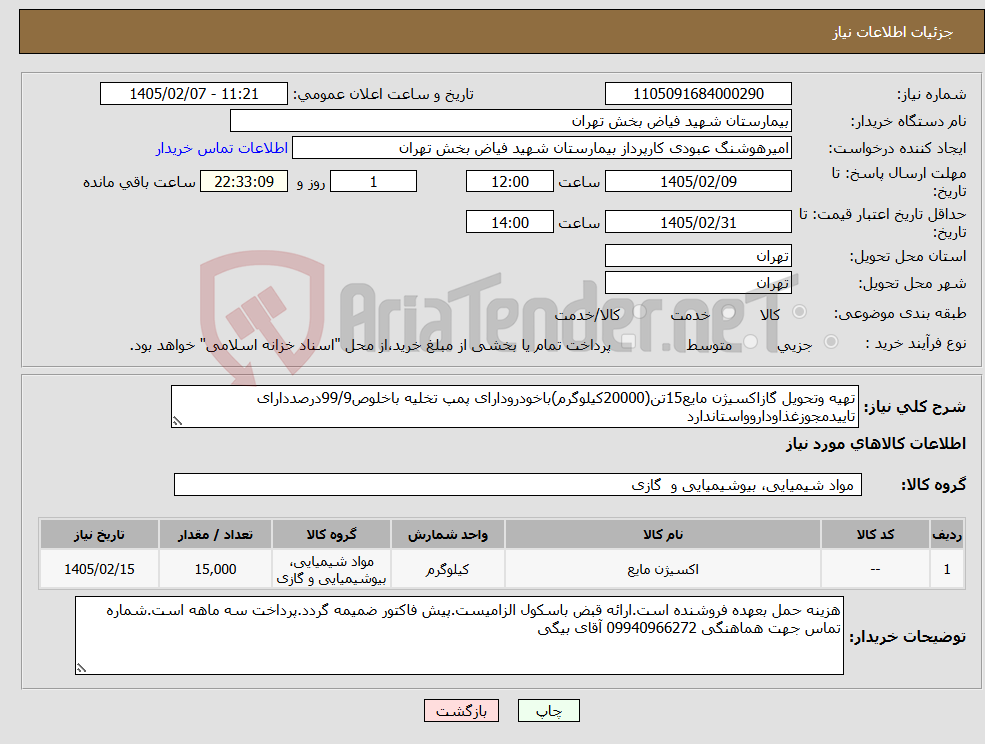Click the Islamic treasury payment note text
Screen dimensions: 985x744
(370, 345)
